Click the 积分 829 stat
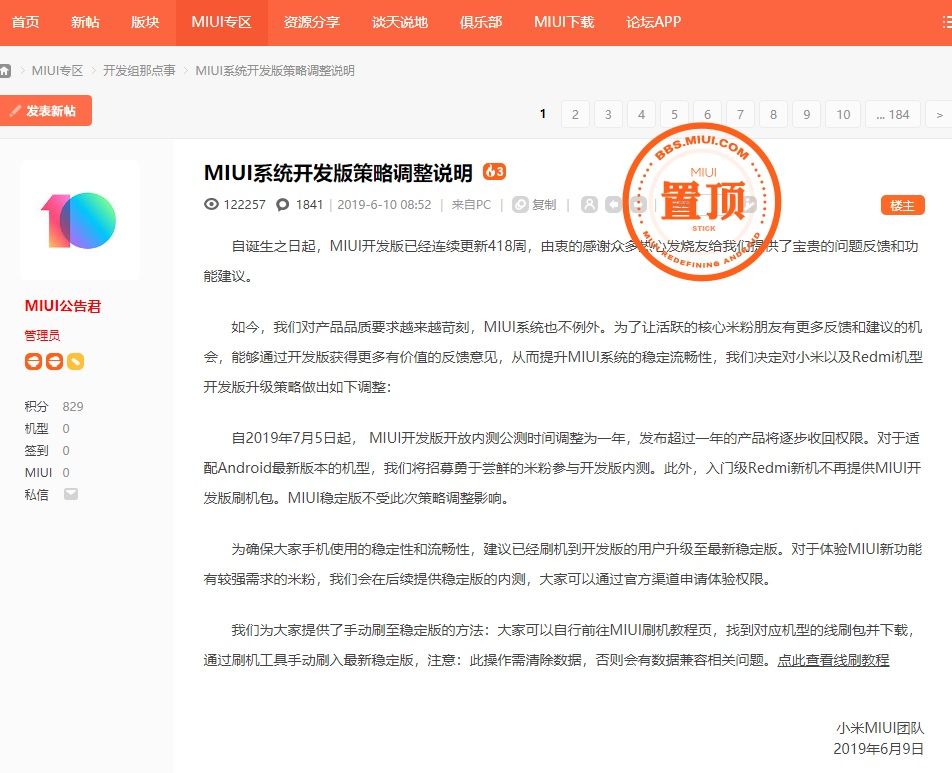 click(54, 406)
